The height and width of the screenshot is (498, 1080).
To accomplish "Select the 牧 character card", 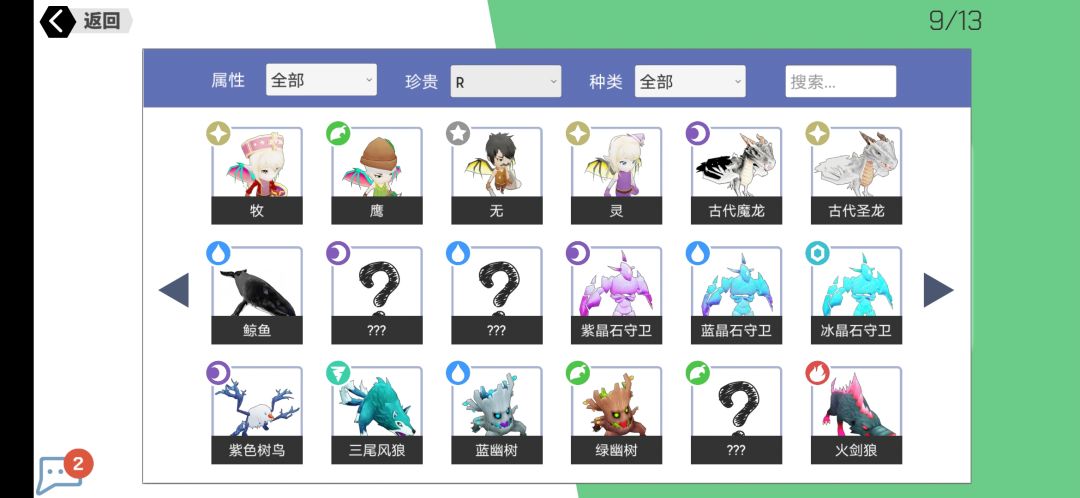I will (257, 176).
